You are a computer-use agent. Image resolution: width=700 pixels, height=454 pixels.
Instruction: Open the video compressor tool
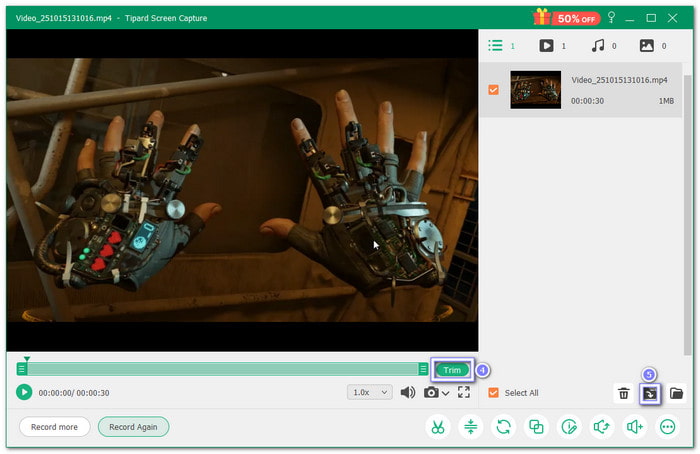[470, 427]
